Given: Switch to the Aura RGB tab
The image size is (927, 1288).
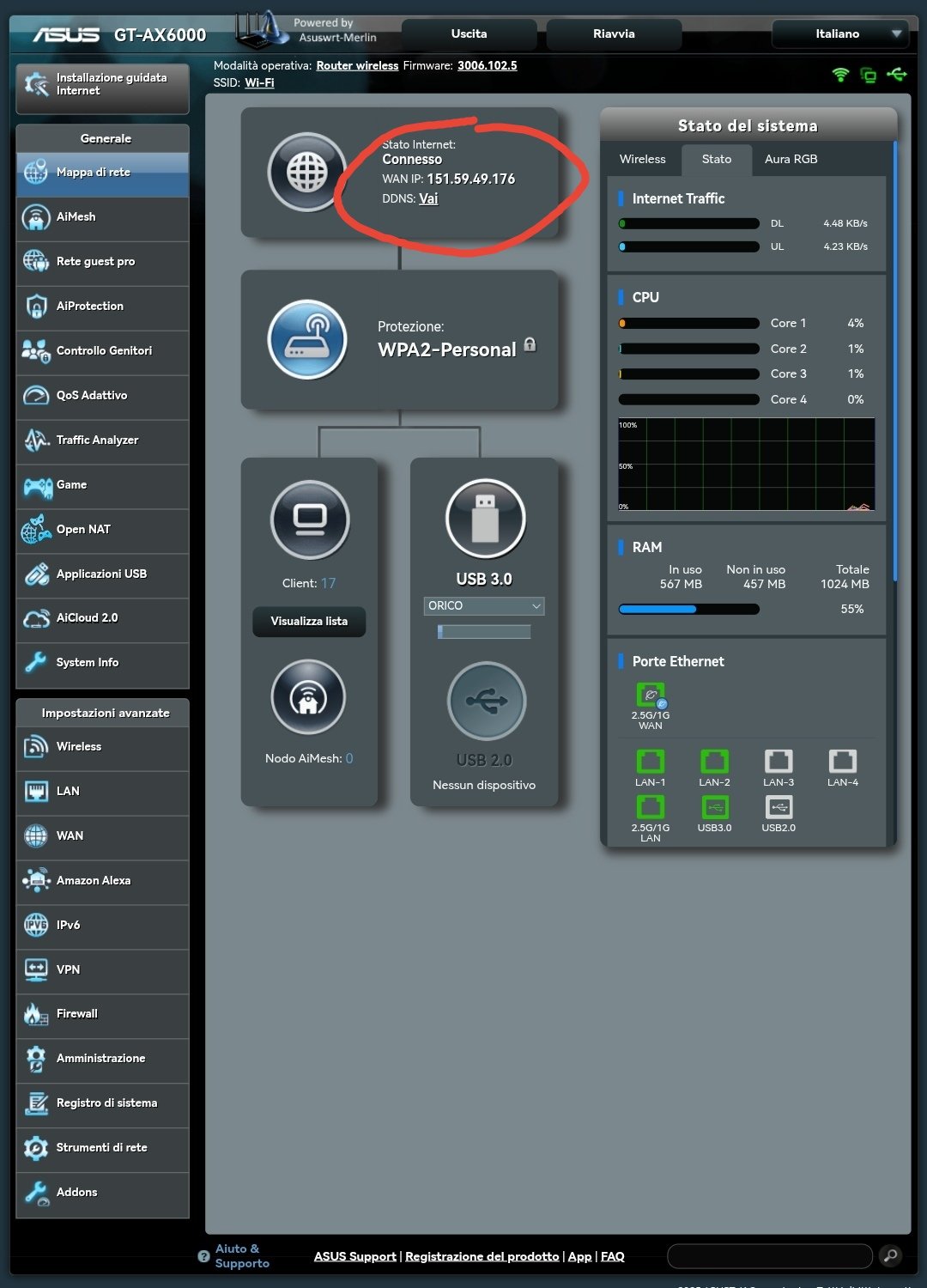Looking at the screenshot, I should click(x=791, y=160).
